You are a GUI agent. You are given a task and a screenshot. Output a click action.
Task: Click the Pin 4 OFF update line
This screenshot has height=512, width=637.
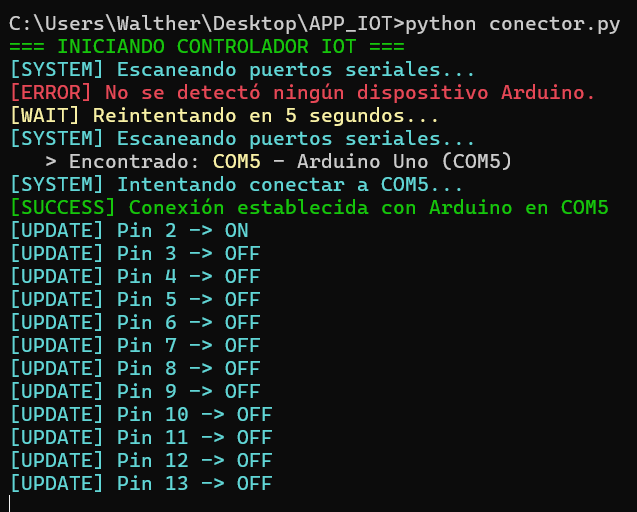click(135, 277)
